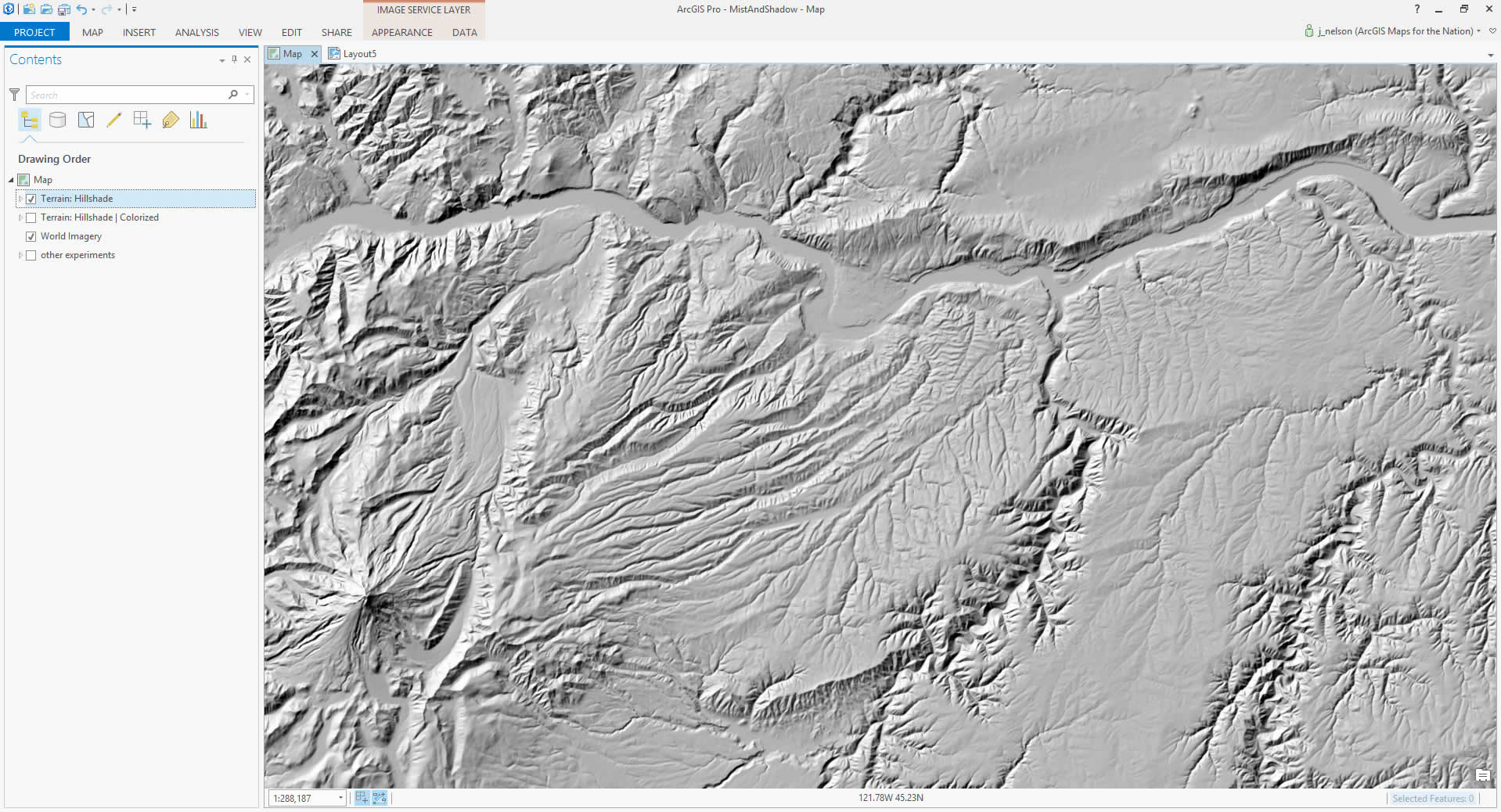1501x812 pixels.
Task: Open the ANALYSIS ribbon tab
Action: click(196, 32)
